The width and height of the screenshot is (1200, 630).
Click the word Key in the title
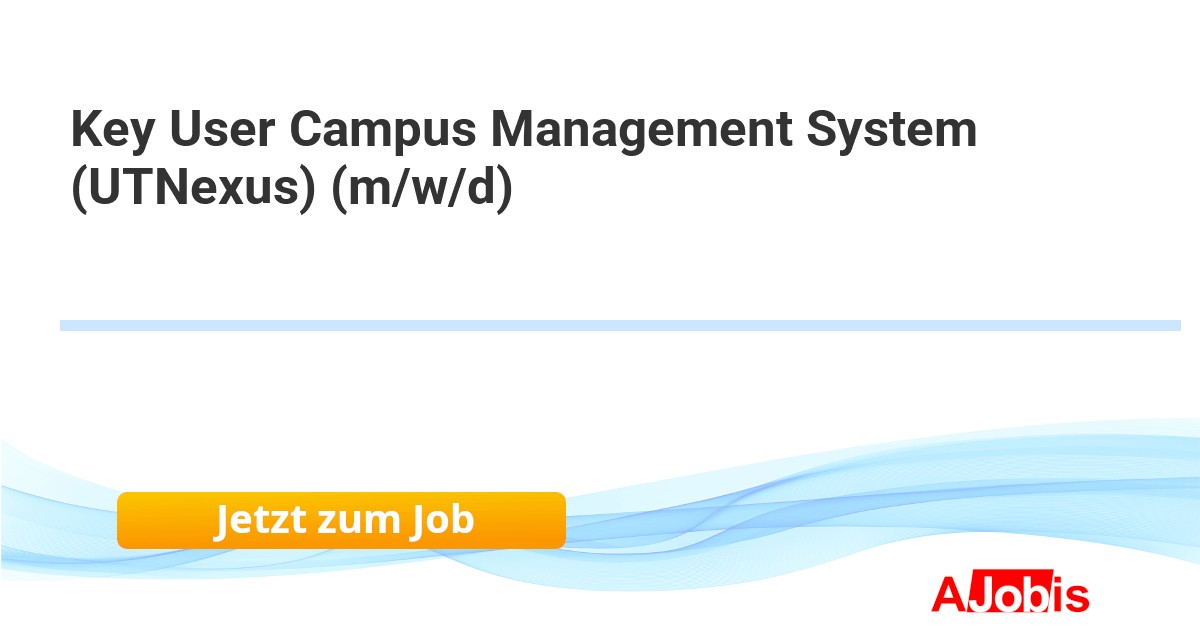point(110,130)
